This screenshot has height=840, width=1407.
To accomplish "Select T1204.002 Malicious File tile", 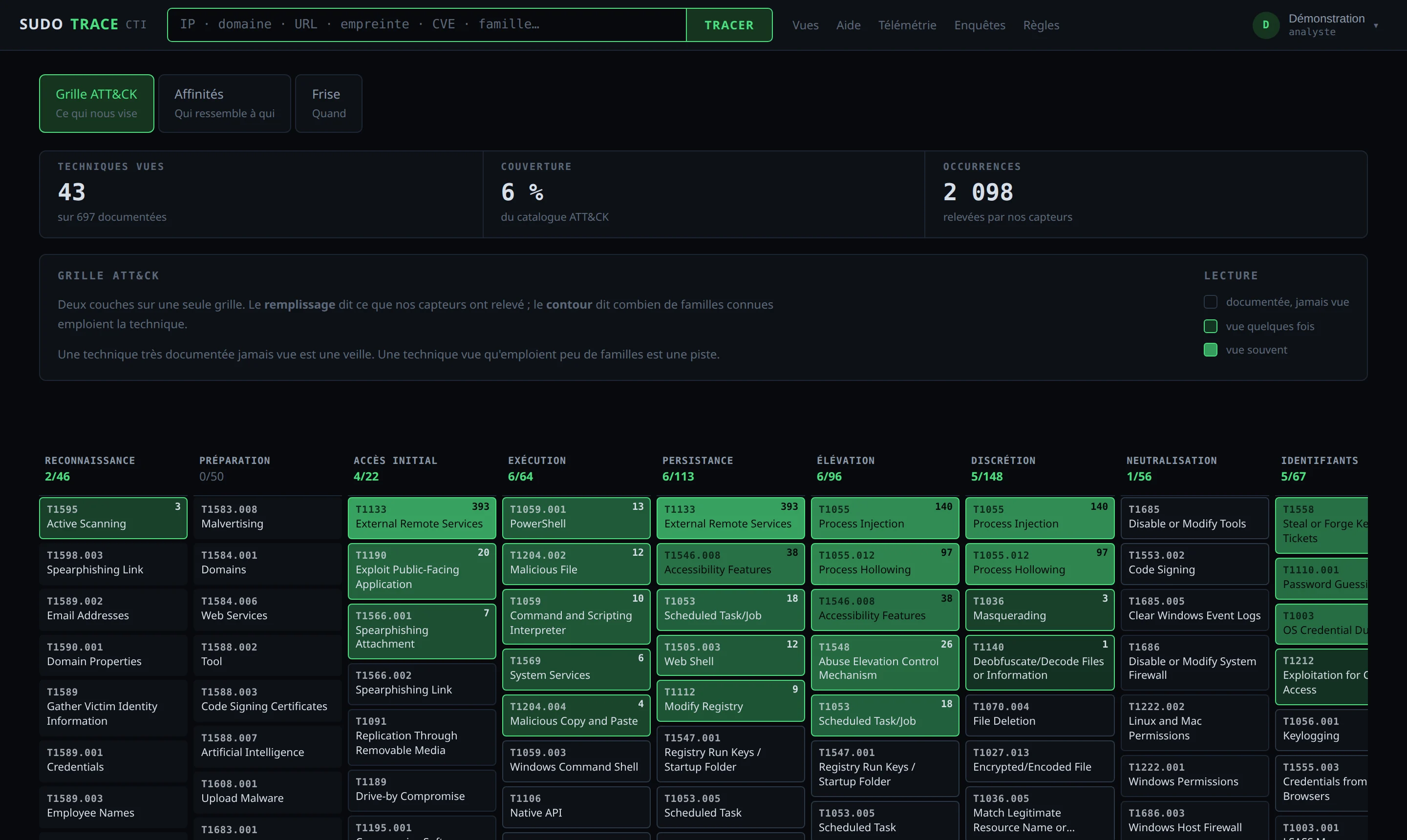I will tap(576, 563).
